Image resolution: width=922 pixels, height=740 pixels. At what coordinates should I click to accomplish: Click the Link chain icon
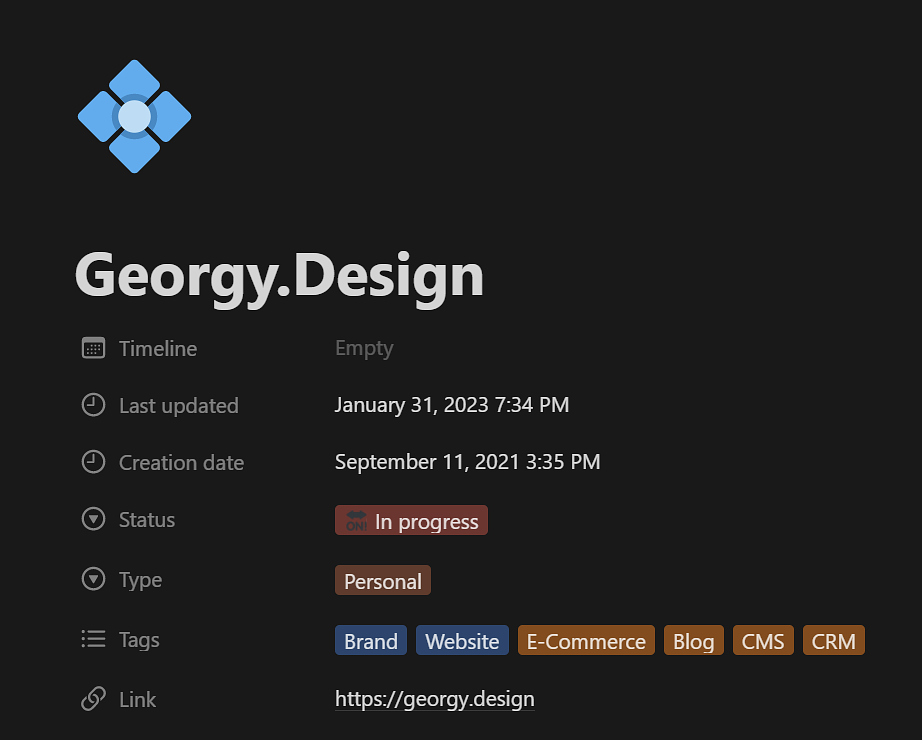(x=93, y=699)
